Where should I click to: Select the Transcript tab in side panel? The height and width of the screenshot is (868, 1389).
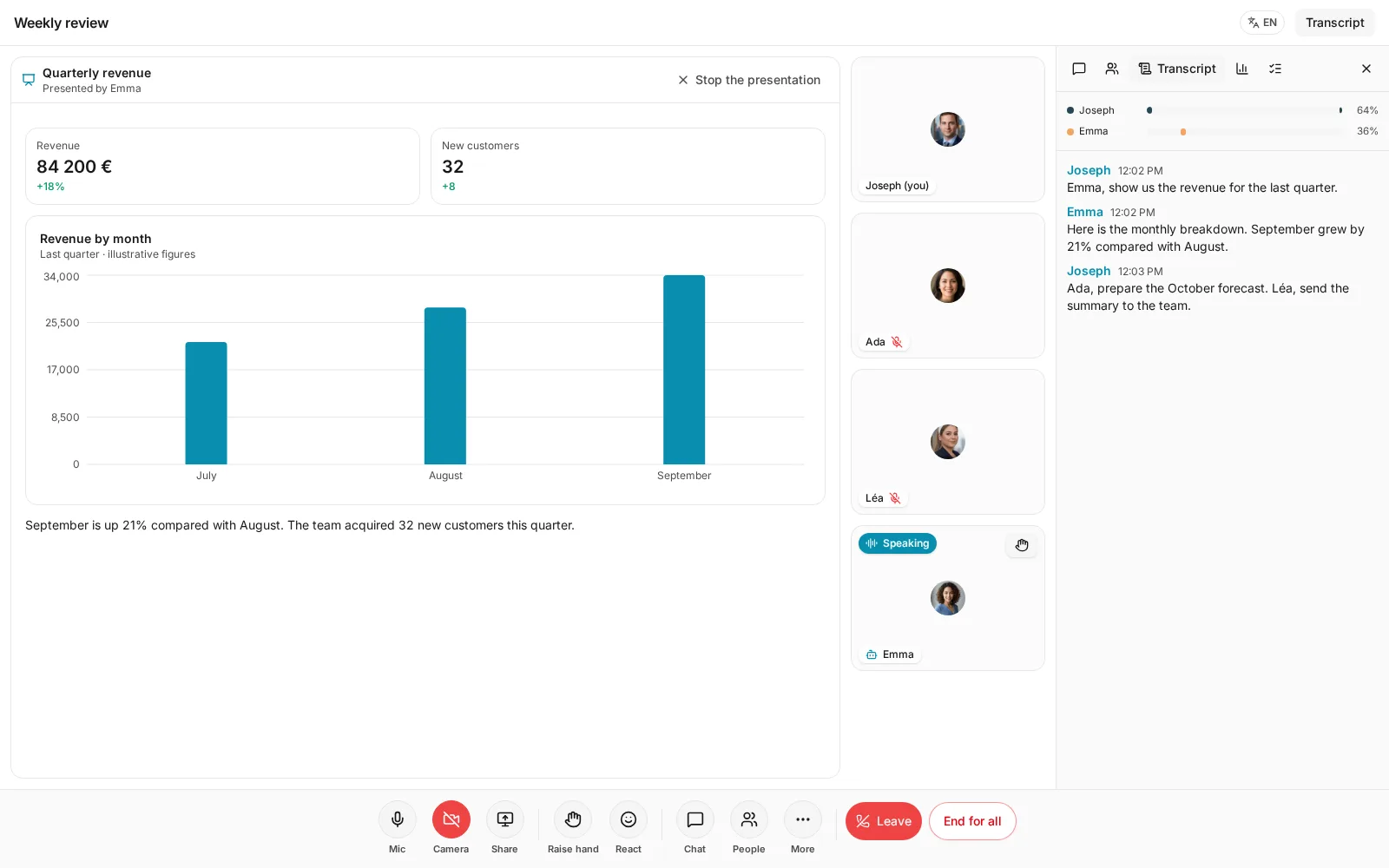pyautogui.click(x=1177, y=69)
